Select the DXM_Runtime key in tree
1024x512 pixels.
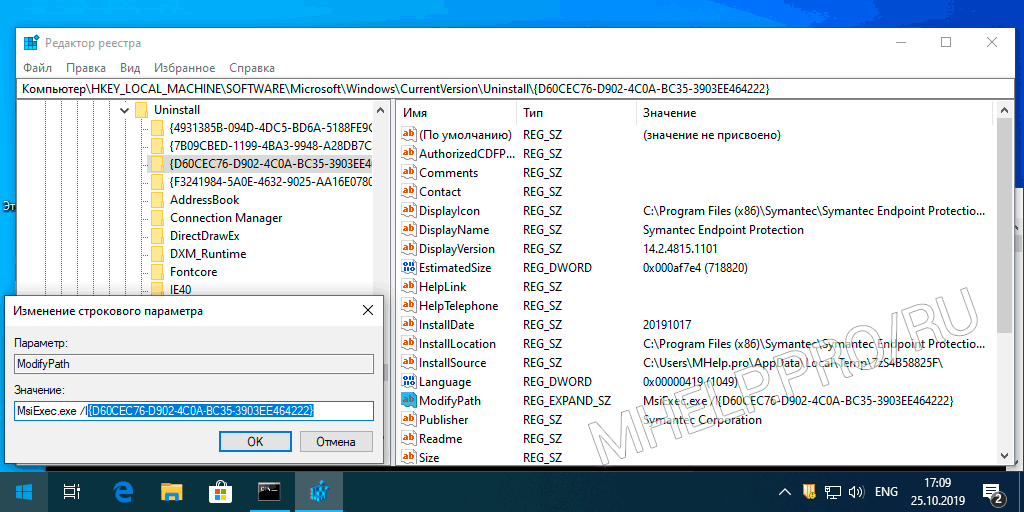tap(208, 253)
